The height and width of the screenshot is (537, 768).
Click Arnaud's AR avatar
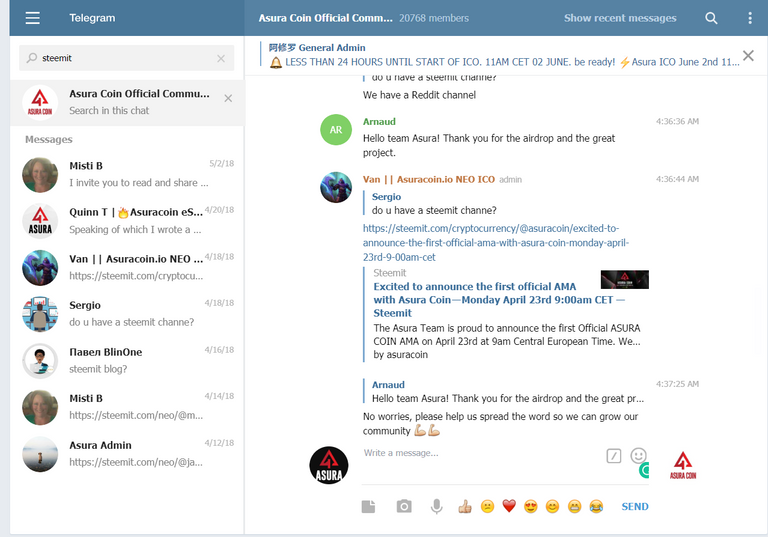click(336, 130)
